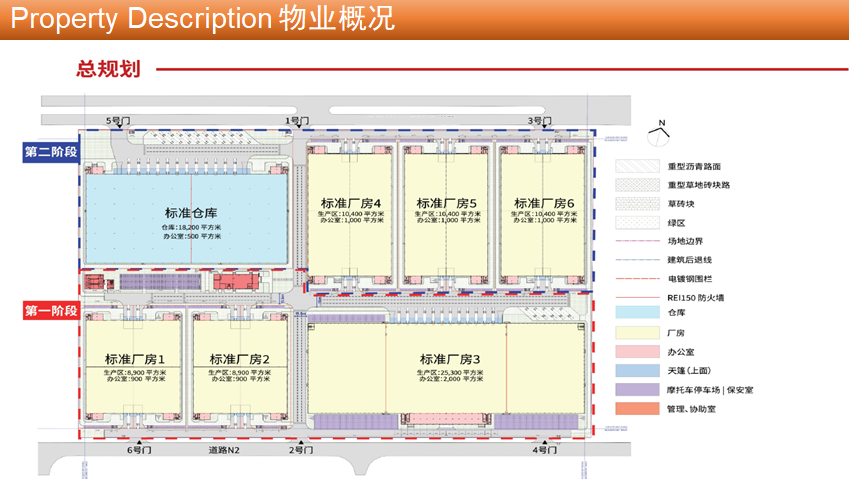Viewport: 850px width, 480px height.
Task: Select the 重型沥青路面 legend pattern icon
Action: tap(634, 167)
